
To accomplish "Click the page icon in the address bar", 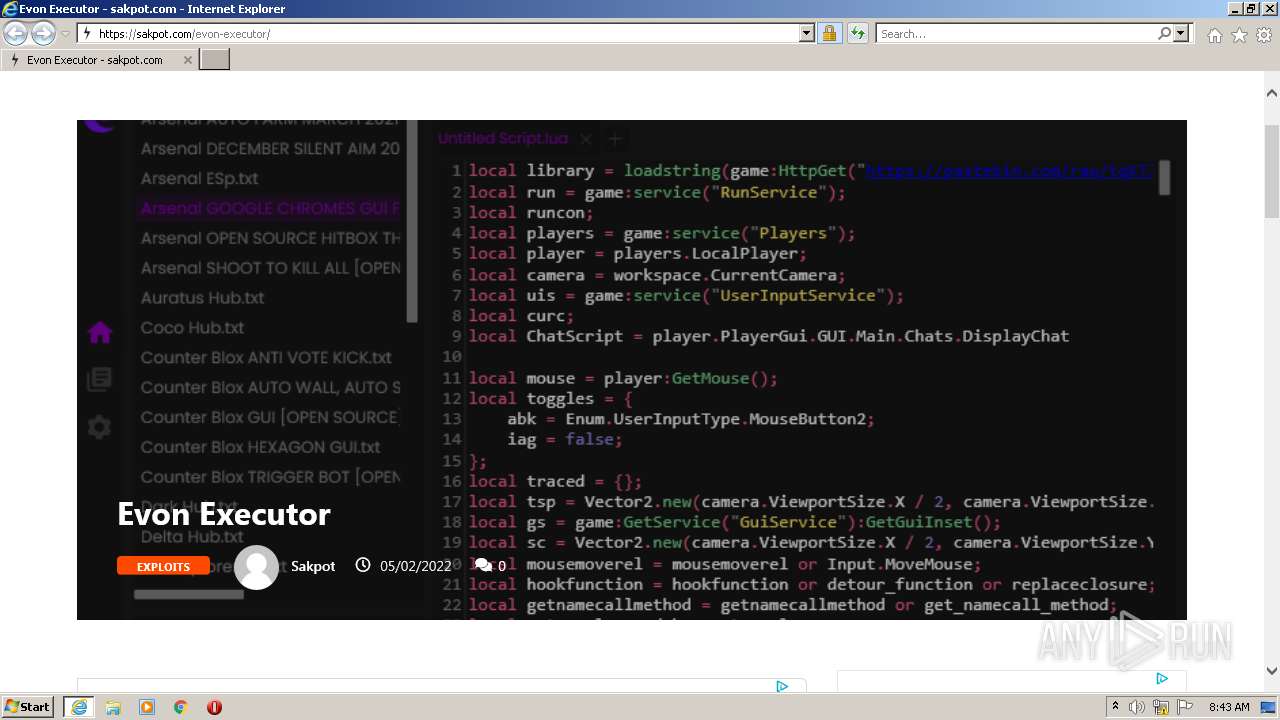I will [x=88, y=34].
